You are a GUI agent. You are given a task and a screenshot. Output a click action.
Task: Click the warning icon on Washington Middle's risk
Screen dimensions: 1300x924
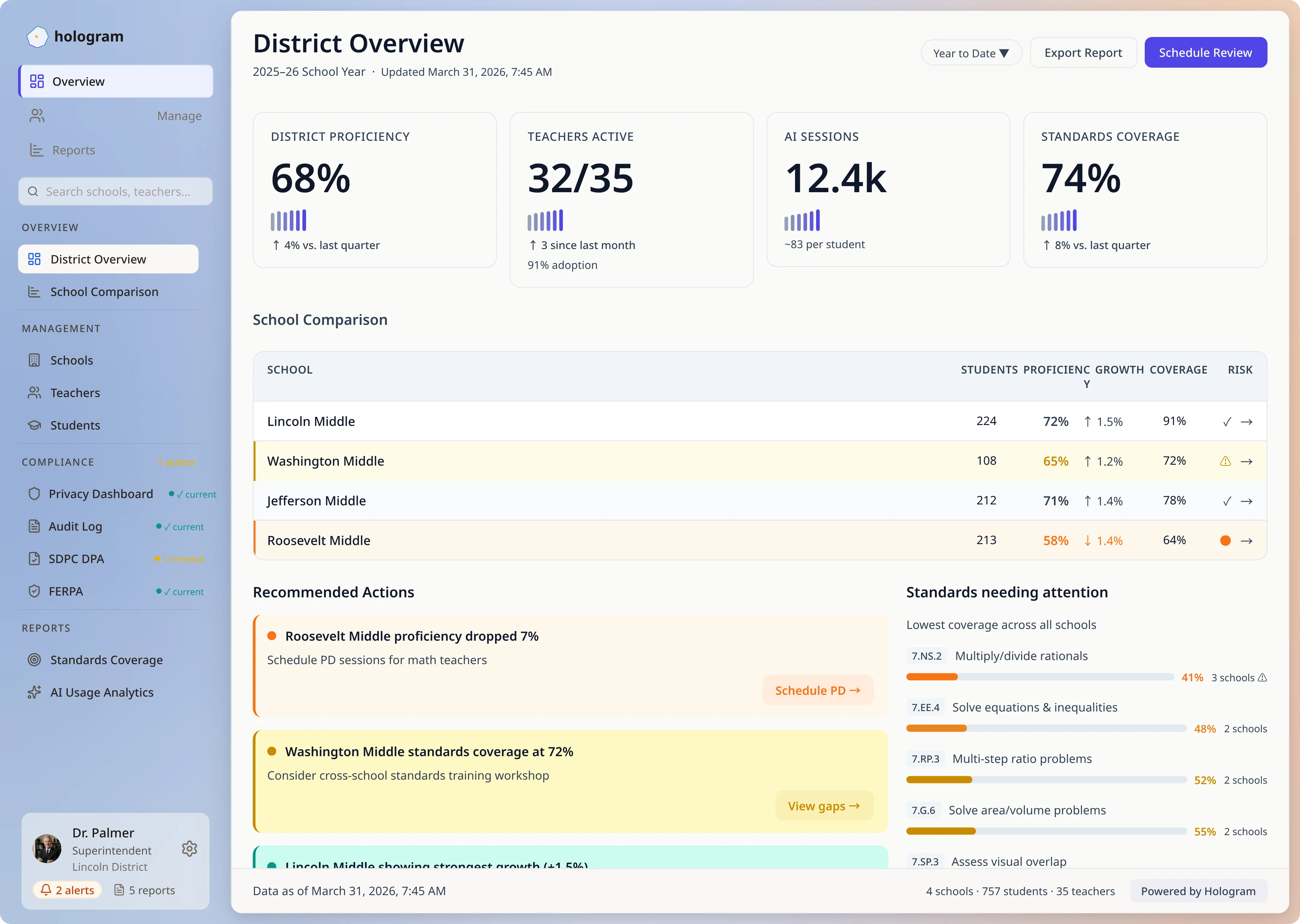click(1226, 461)
